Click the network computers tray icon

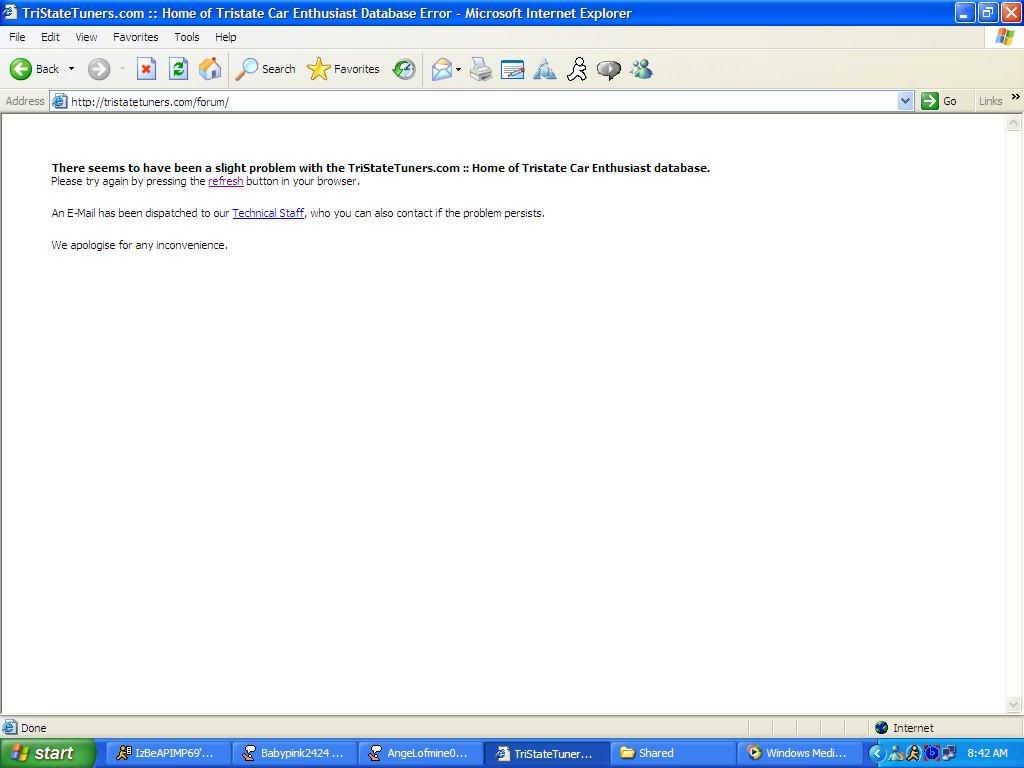948,754
